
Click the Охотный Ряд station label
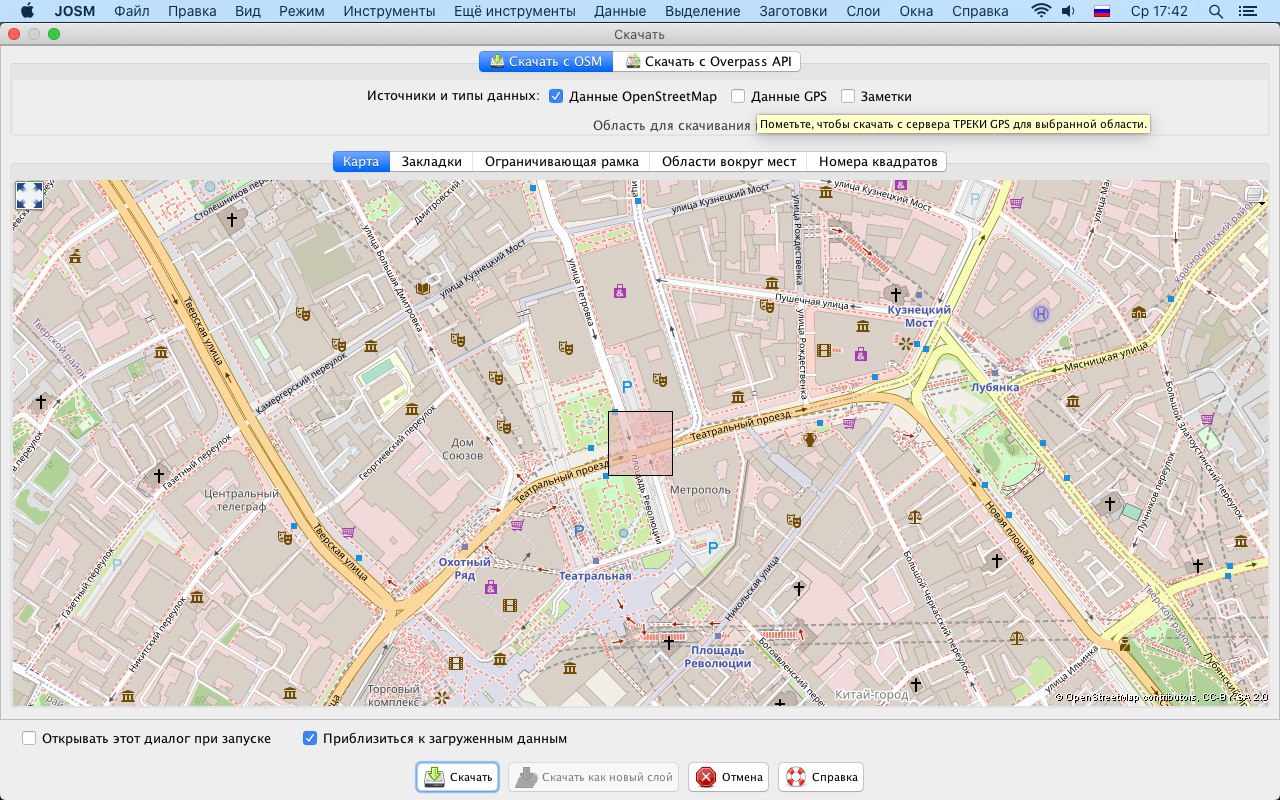[465, 569]
